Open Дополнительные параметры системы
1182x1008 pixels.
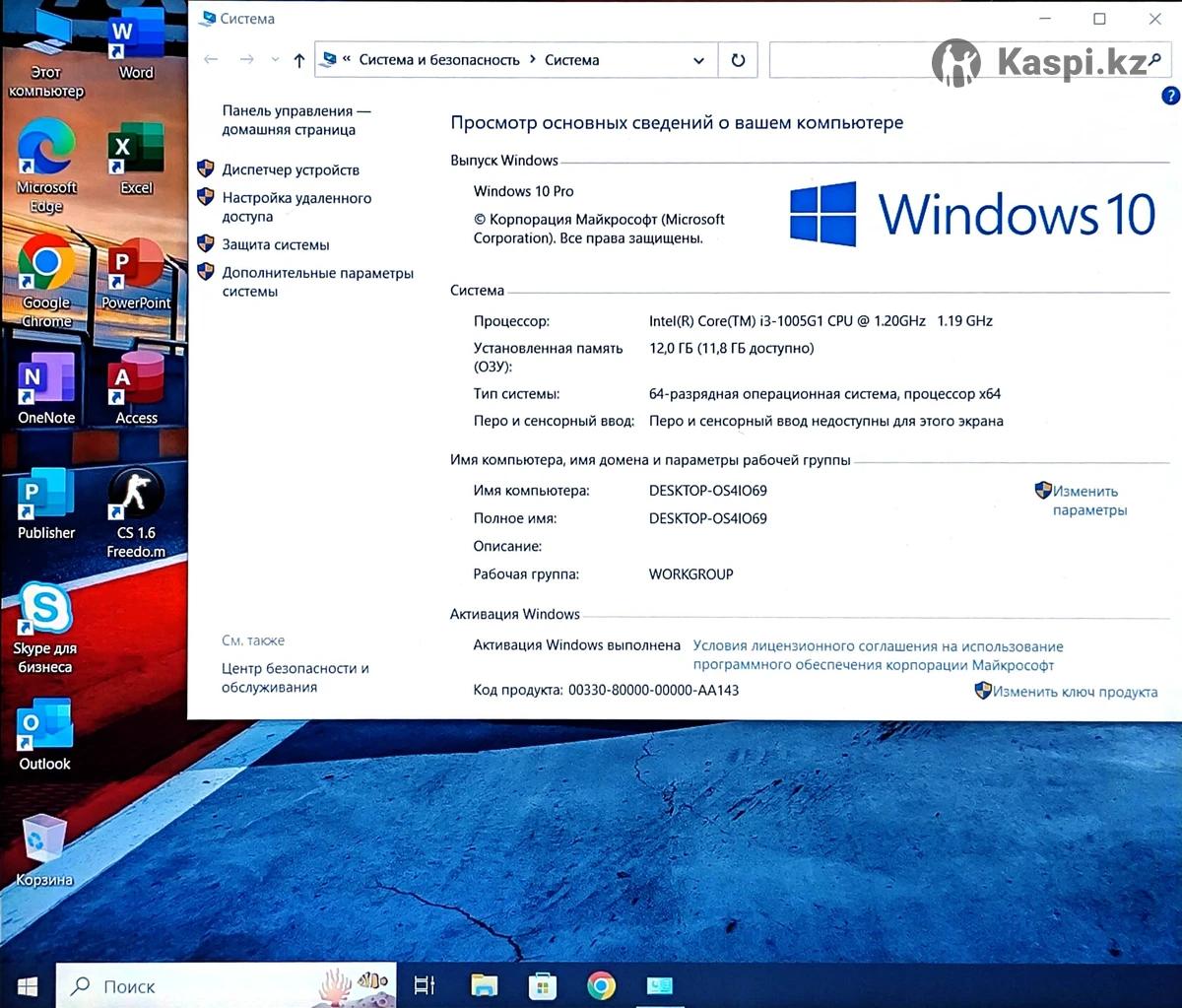click(x=317, y=282)
